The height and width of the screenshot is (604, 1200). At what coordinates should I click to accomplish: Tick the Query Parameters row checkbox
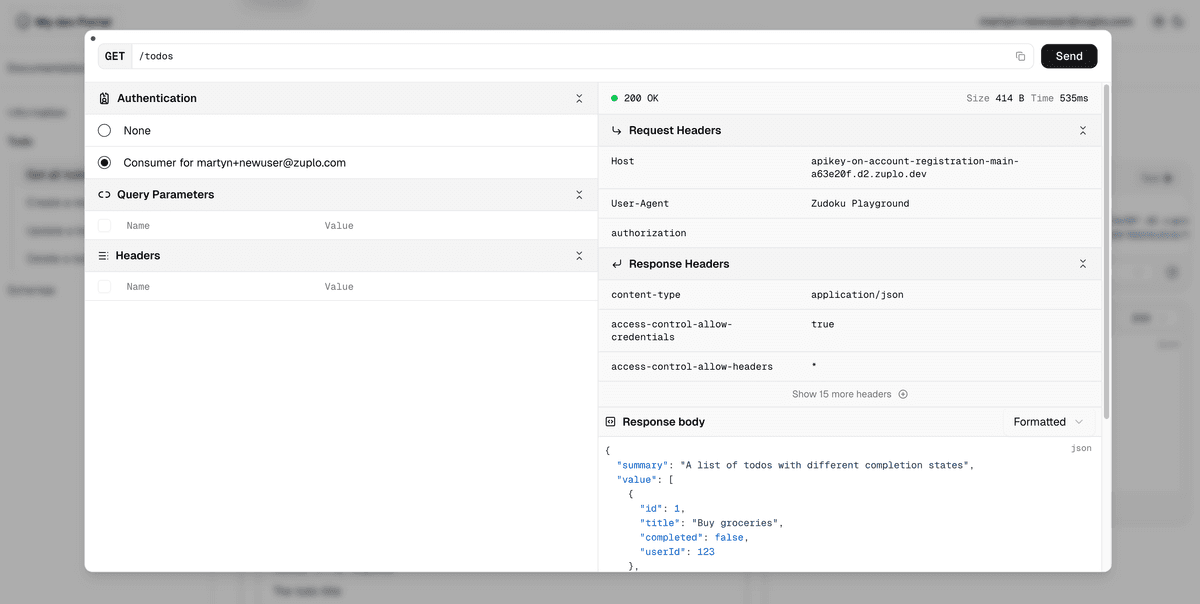(105, 226)
